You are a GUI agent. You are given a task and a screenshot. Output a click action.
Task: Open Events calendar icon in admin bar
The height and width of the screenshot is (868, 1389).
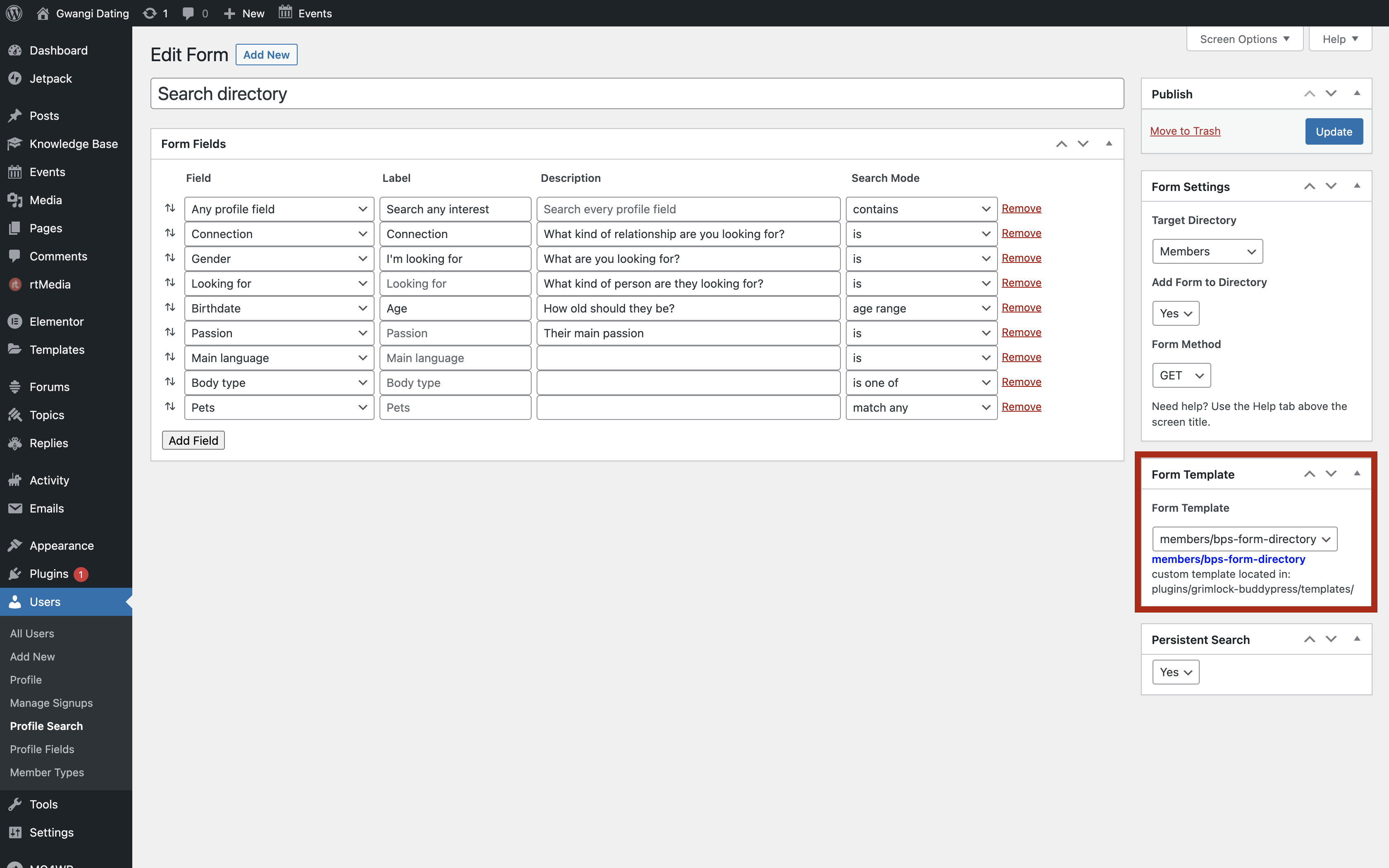285,12
